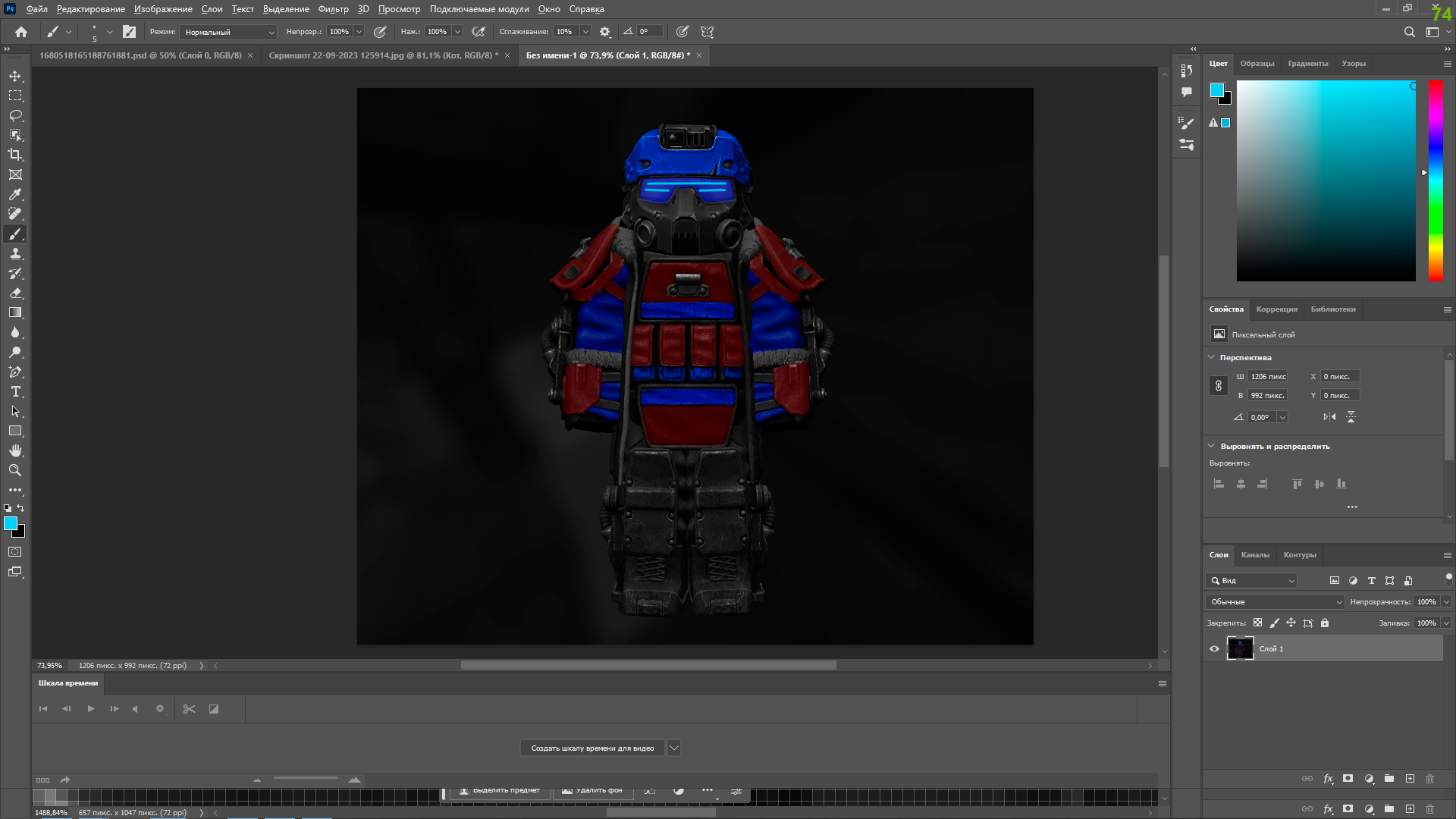
Task: Open brush settings panel icon
Action: (x=129, y=32)
